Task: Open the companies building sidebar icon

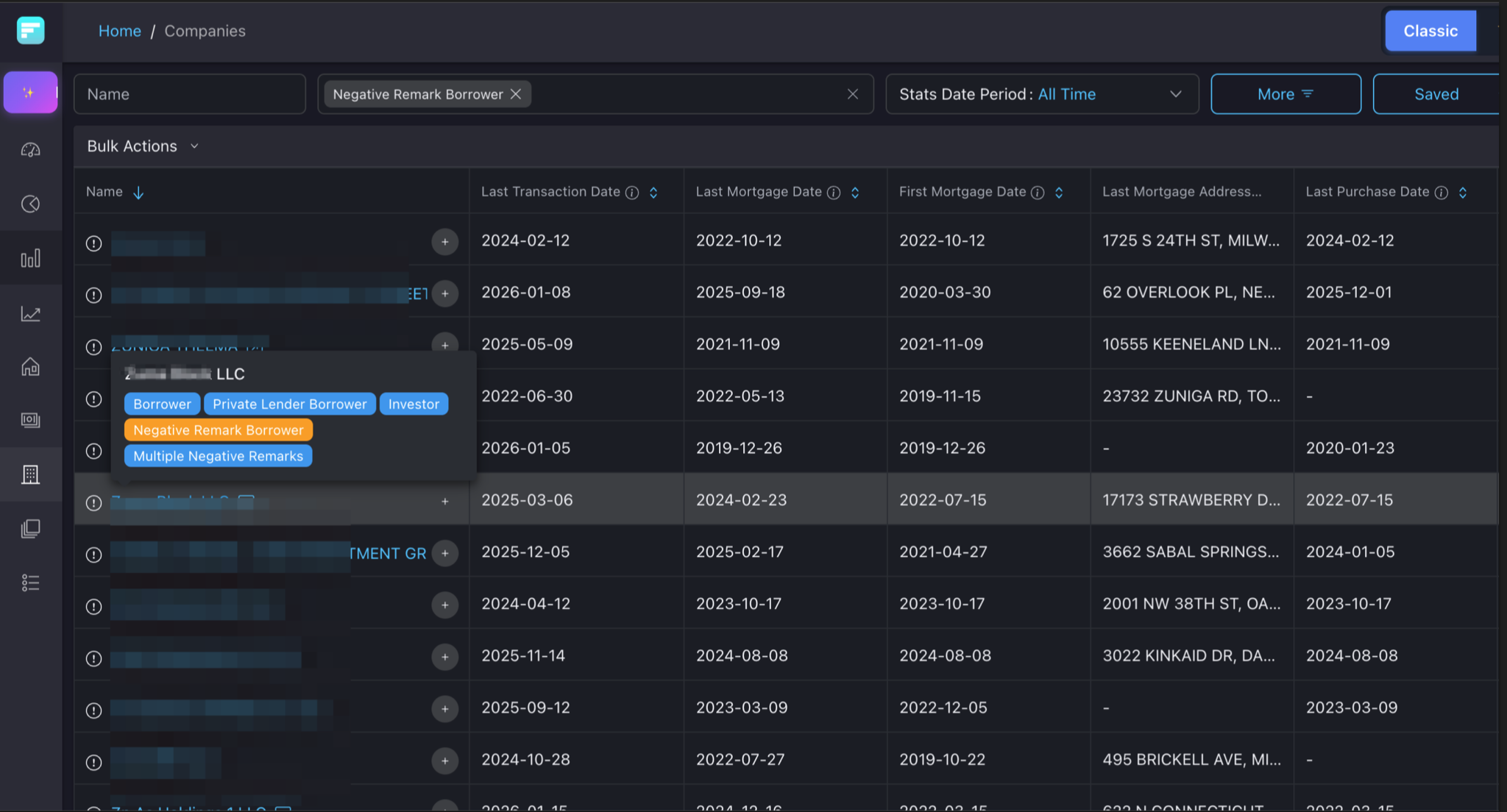Action: [30, 474]
